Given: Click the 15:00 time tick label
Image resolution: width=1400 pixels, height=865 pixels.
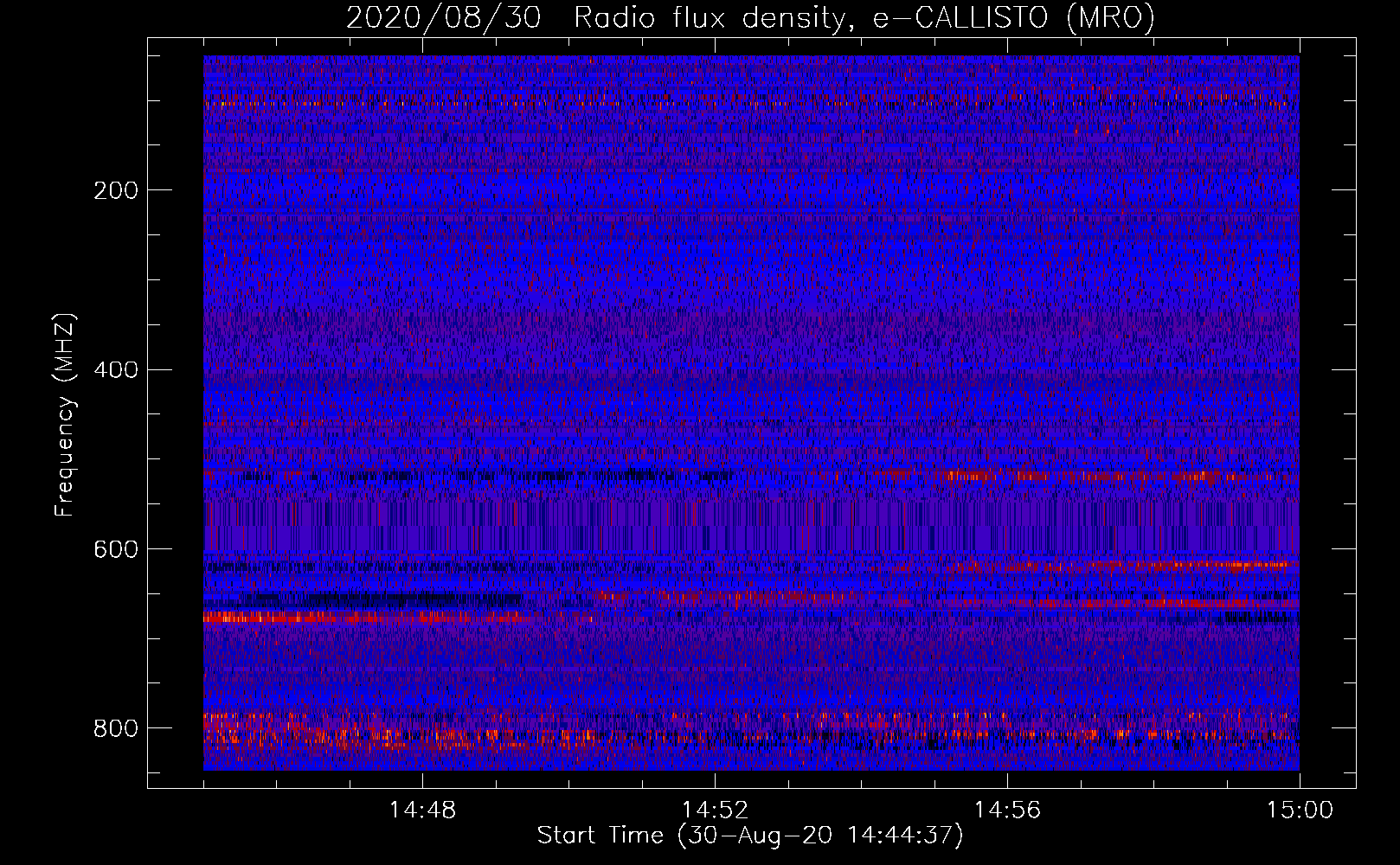Looking at the screenshot, I should click(x=1300, y=811).
